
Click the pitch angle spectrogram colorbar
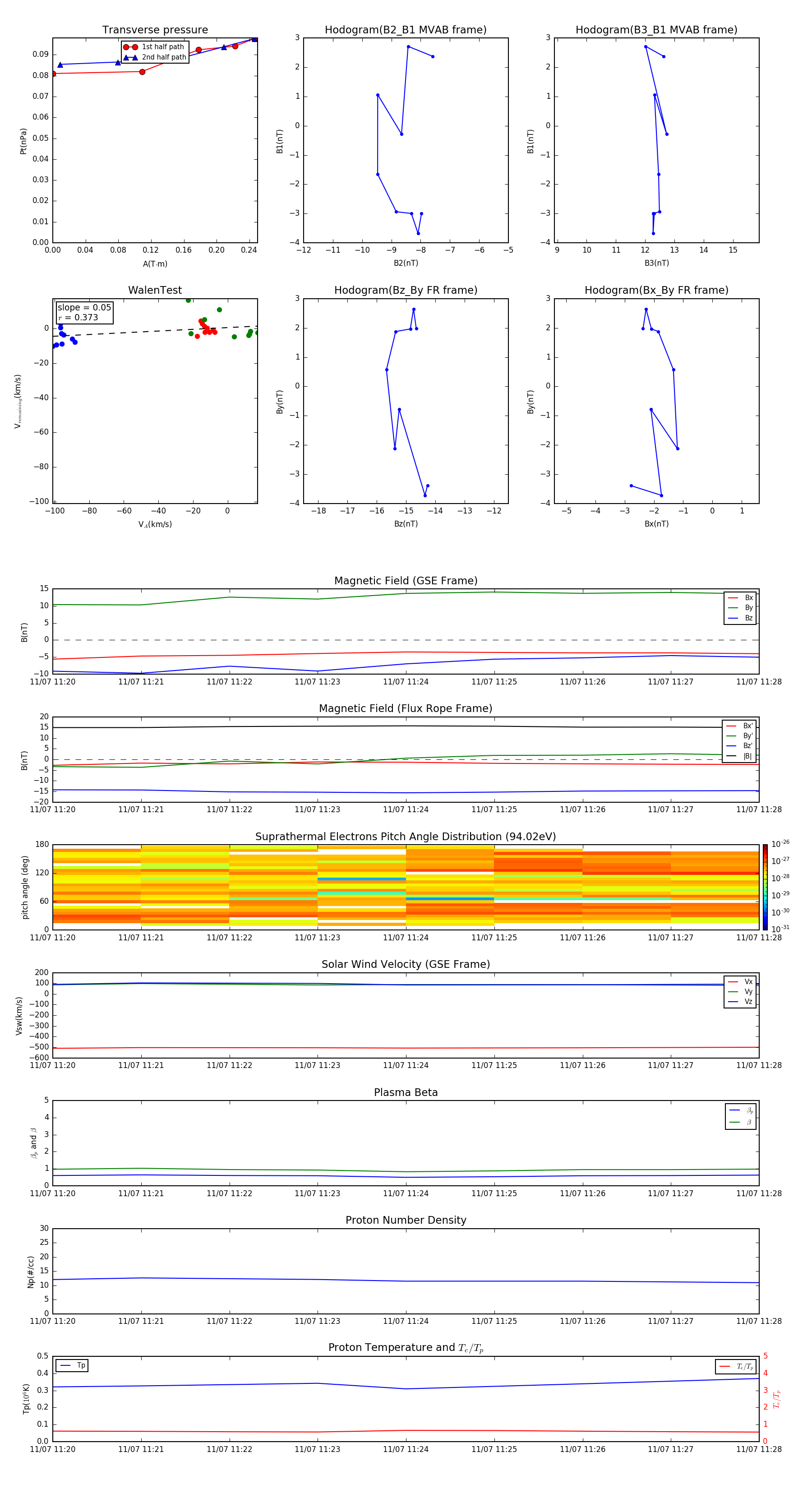tap(765, 887)
